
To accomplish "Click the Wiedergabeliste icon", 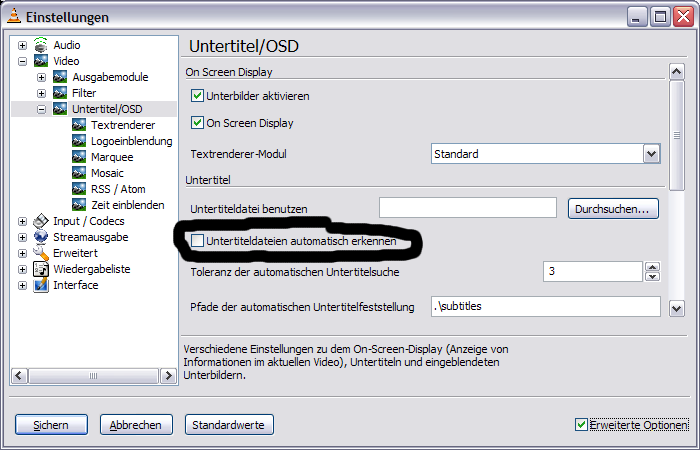I will 41,269.
